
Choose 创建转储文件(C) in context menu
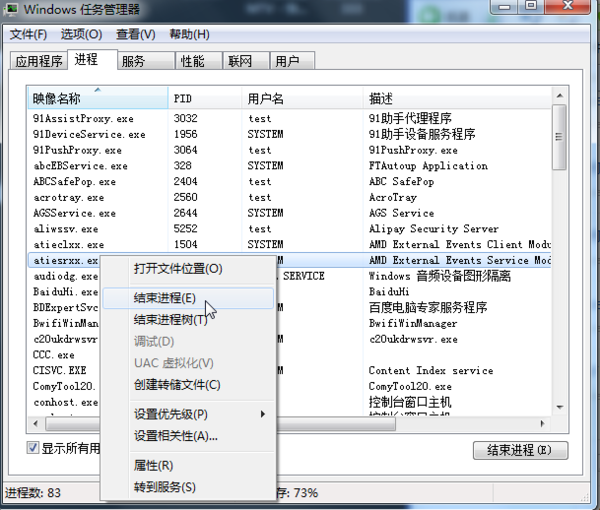coord(189,385)
